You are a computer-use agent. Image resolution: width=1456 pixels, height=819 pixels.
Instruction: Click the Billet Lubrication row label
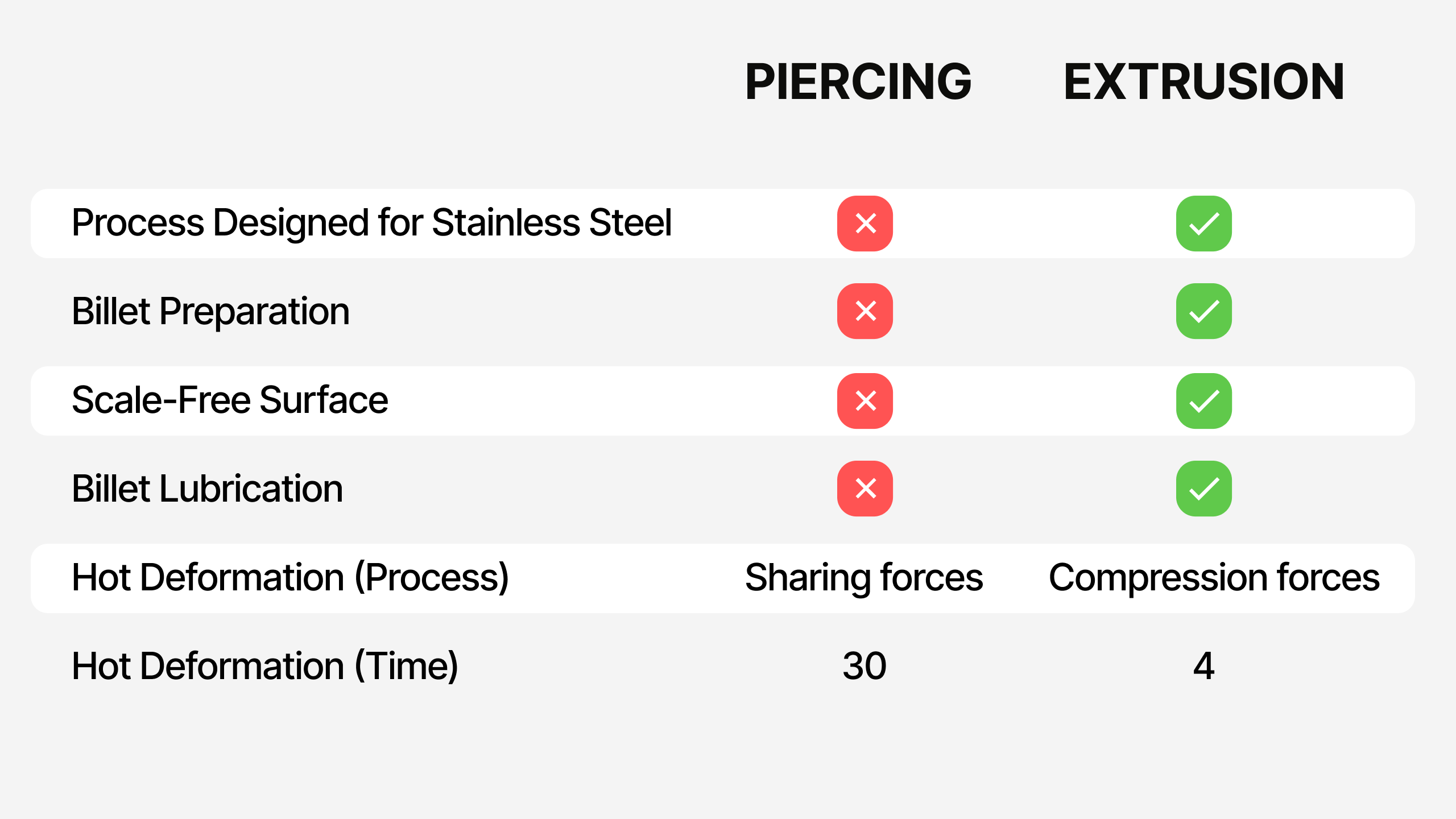click(208, 489)
